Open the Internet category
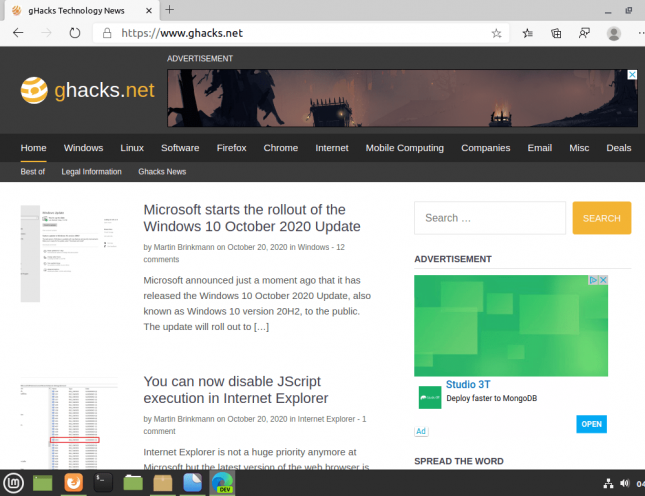Viewport: 645px width, 496px height. coord(332,148)
